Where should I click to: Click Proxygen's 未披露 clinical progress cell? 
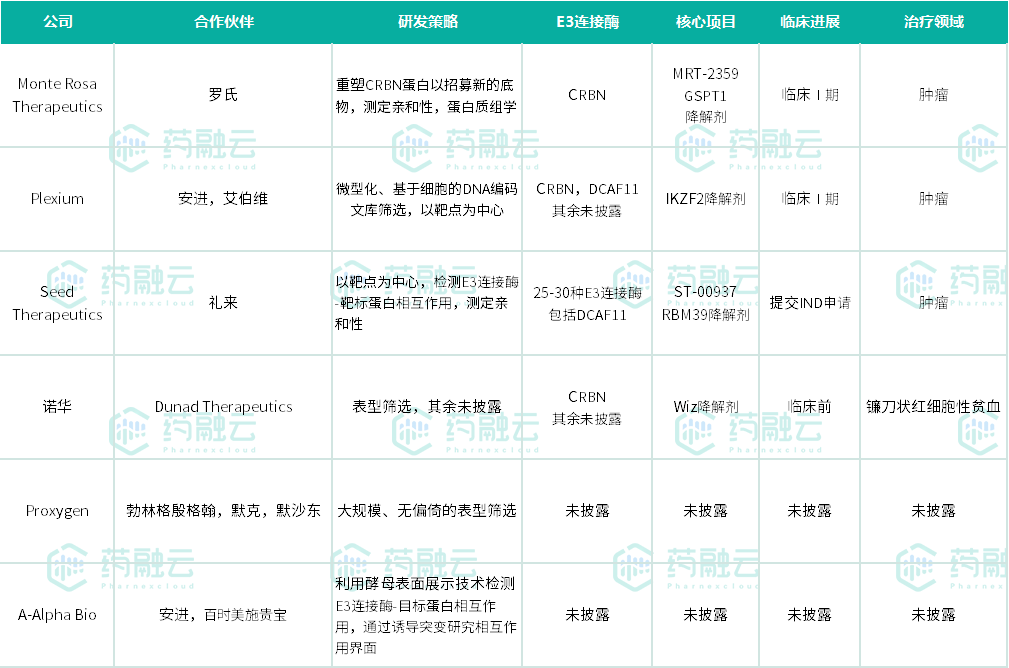tap(810, 511)
